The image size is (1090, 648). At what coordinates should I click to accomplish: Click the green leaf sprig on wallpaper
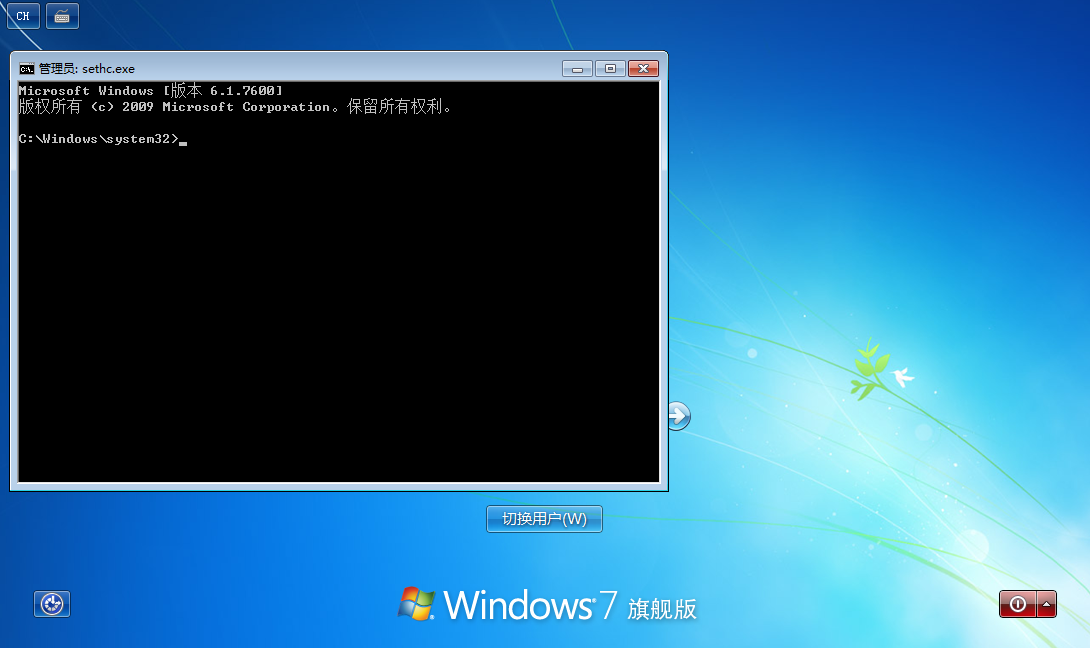pos(868,370)
